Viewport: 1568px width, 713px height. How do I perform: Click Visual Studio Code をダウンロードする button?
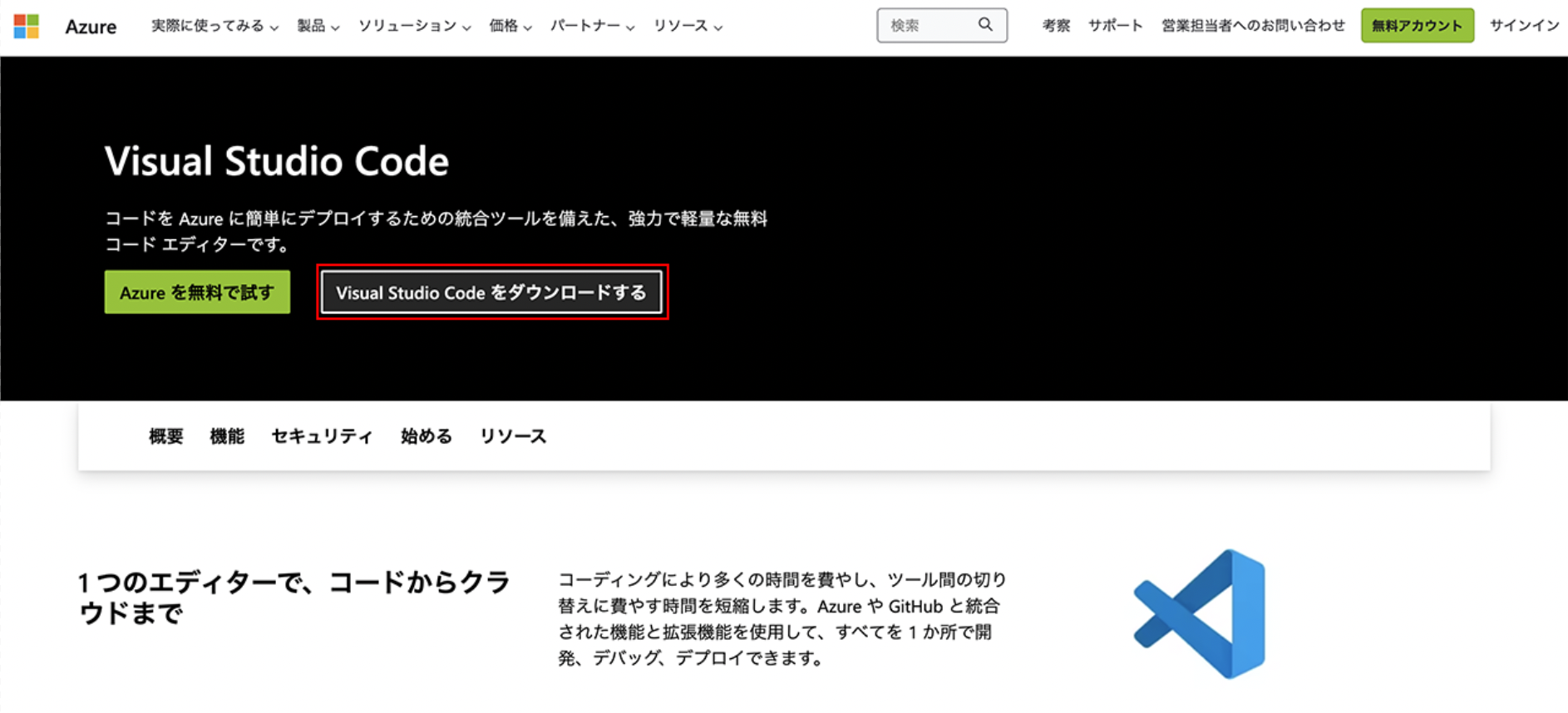(x=491, y=292)
